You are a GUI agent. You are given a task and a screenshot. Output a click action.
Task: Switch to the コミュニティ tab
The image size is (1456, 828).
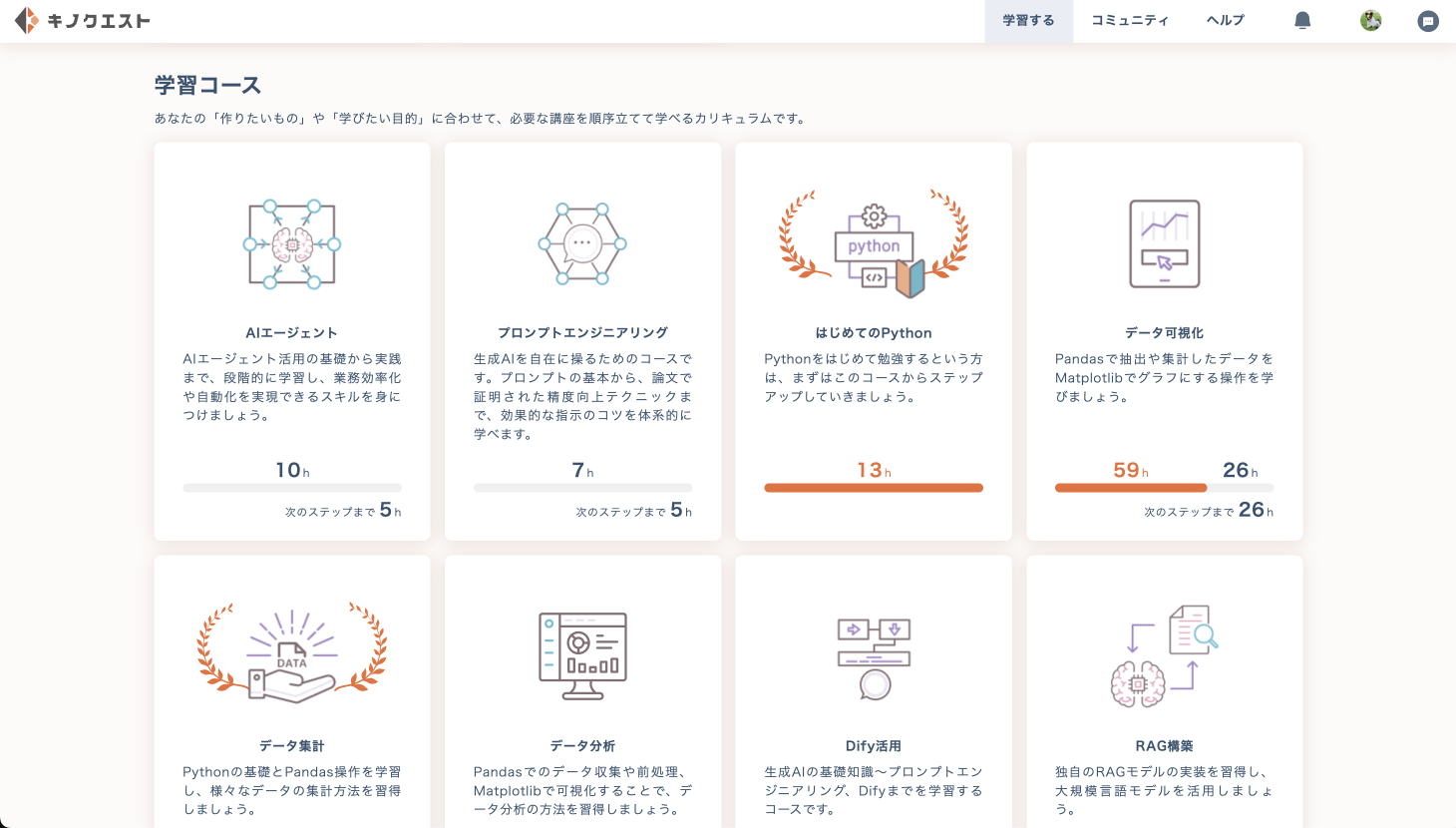pyautogui.click(x=1129, y=19)
